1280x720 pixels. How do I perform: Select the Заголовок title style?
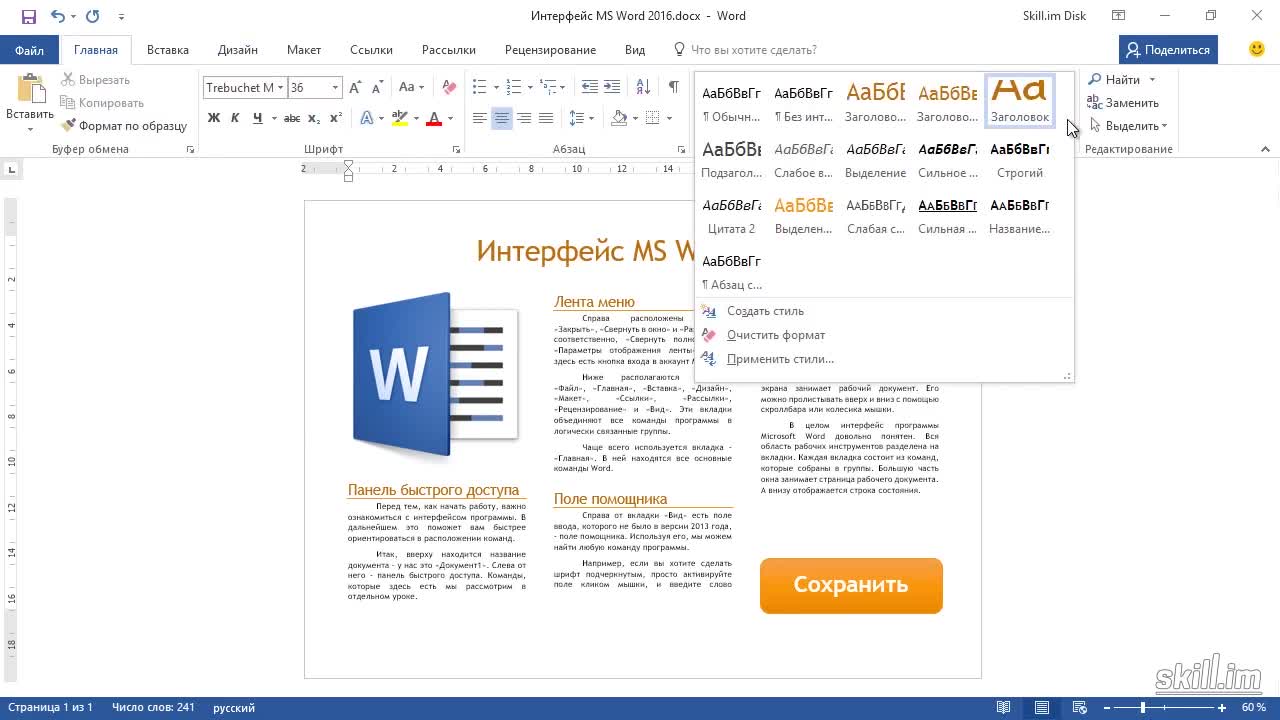click(1020, 102)
